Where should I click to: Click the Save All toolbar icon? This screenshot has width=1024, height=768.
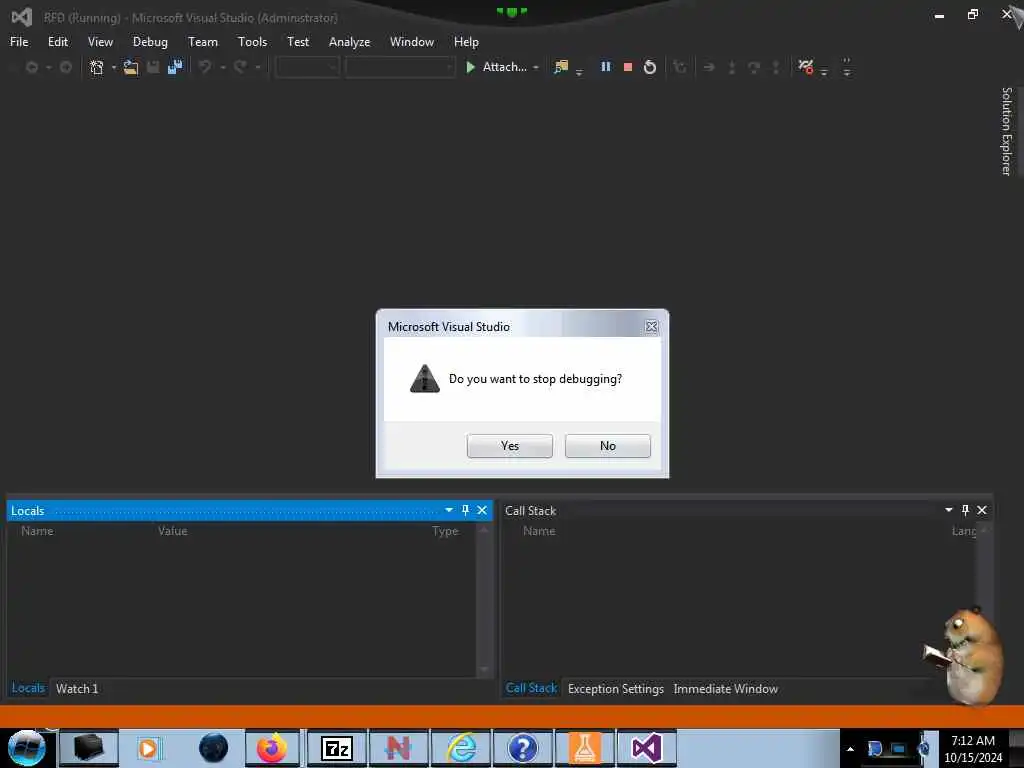pyautogui.click(x=175, y=67)
